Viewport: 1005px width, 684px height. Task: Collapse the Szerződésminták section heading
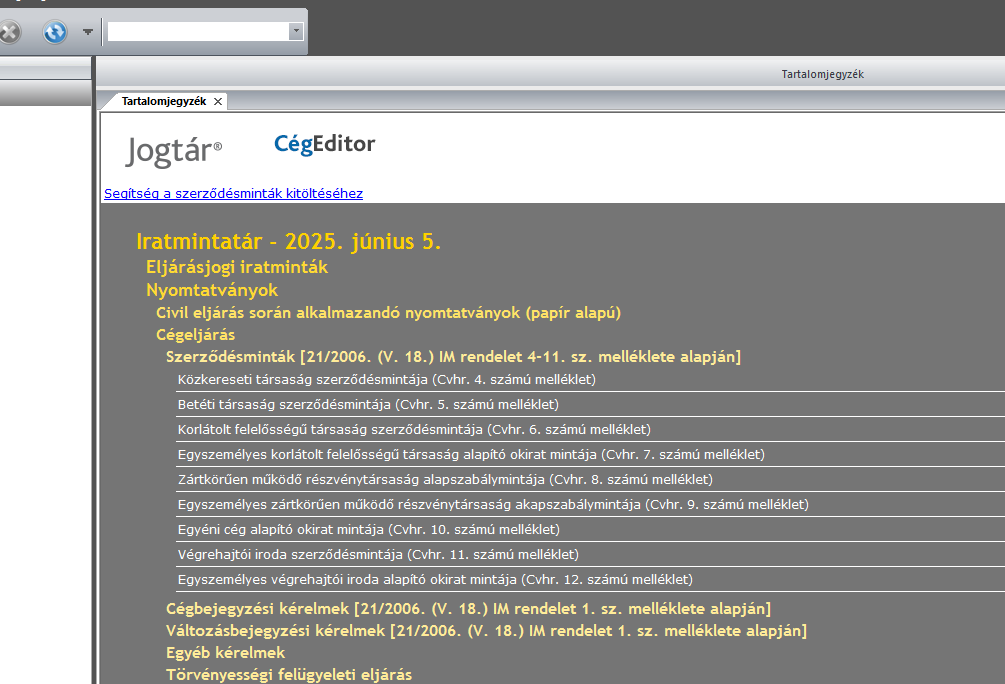[x=452, y=356]
